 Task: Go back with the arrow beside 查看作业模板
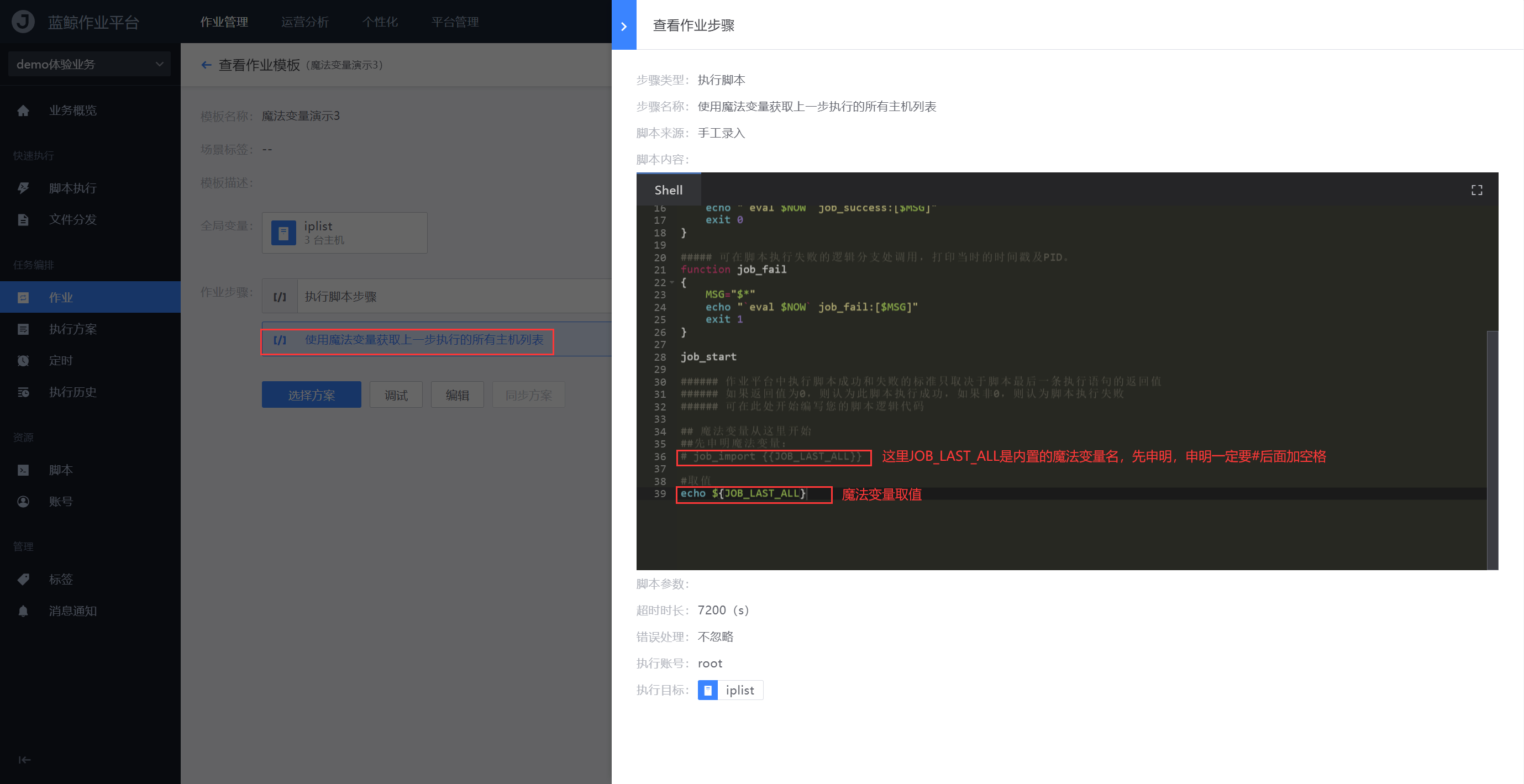click(206, 65)
